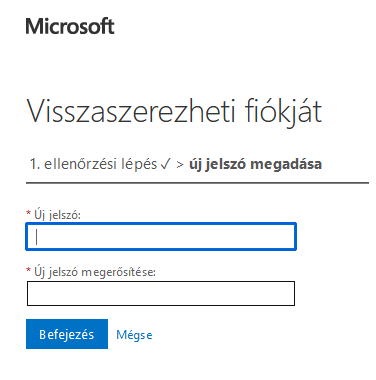Focus the Új jelszó password field
Image resolution: width=376 pixels, height=380 pixels.
click(161, 237)
